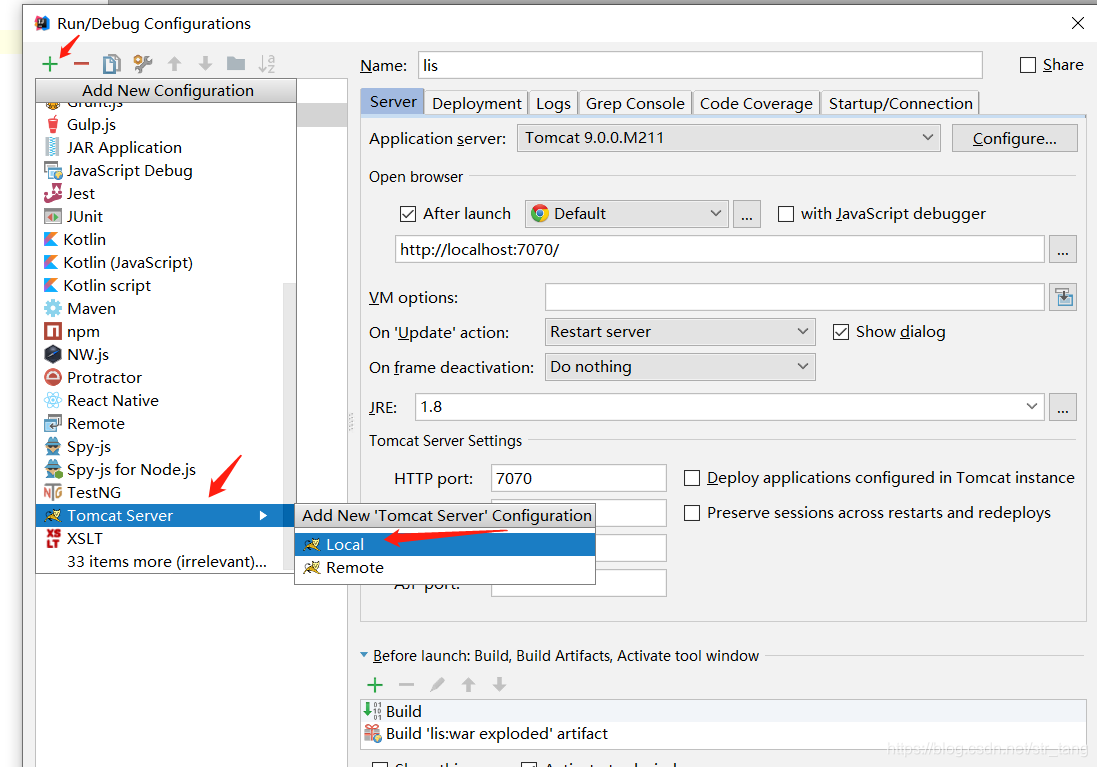Open defaults with the wrench settings icon

(x=143, y=64)
